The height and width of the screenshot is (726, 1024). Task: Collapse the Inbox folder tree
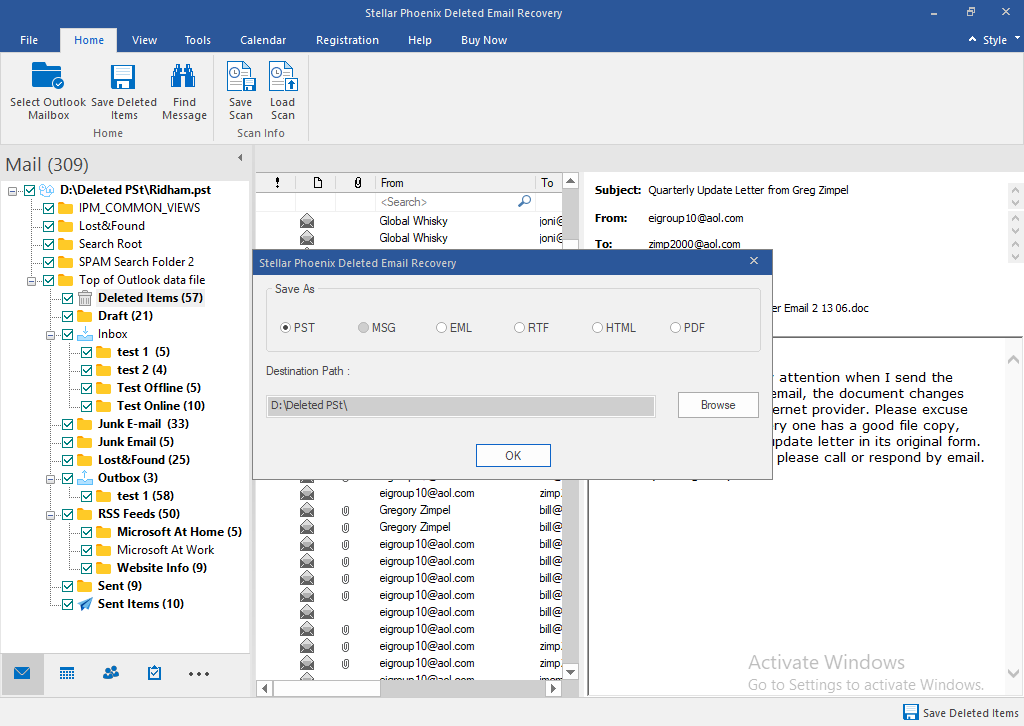tap(50, 335)
